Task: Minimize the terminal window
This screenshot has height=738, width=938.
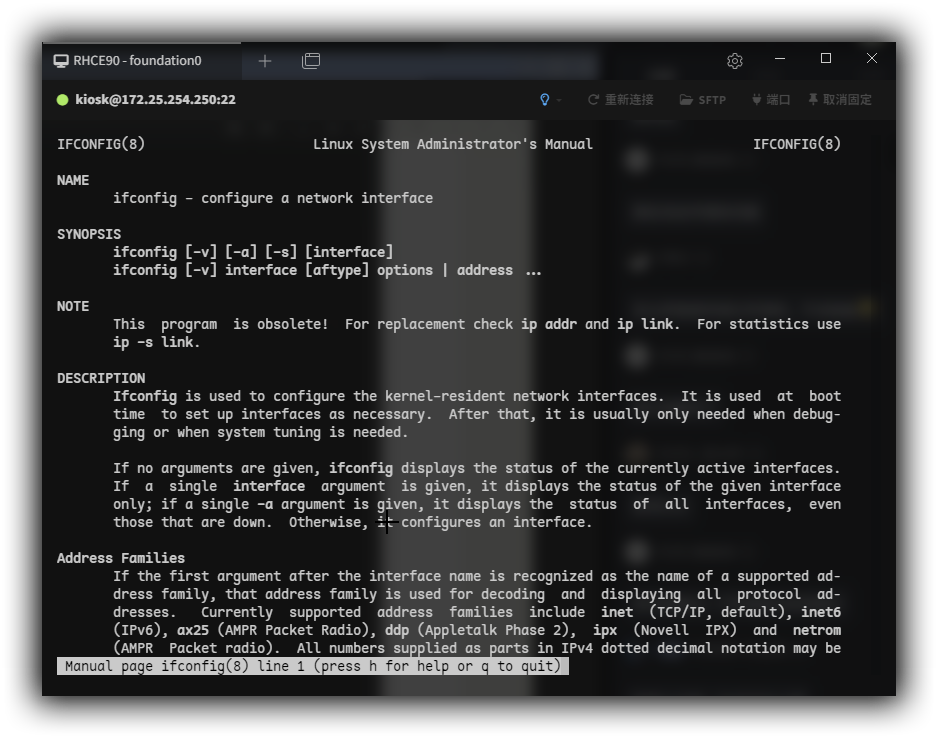Action: [780, 59]
